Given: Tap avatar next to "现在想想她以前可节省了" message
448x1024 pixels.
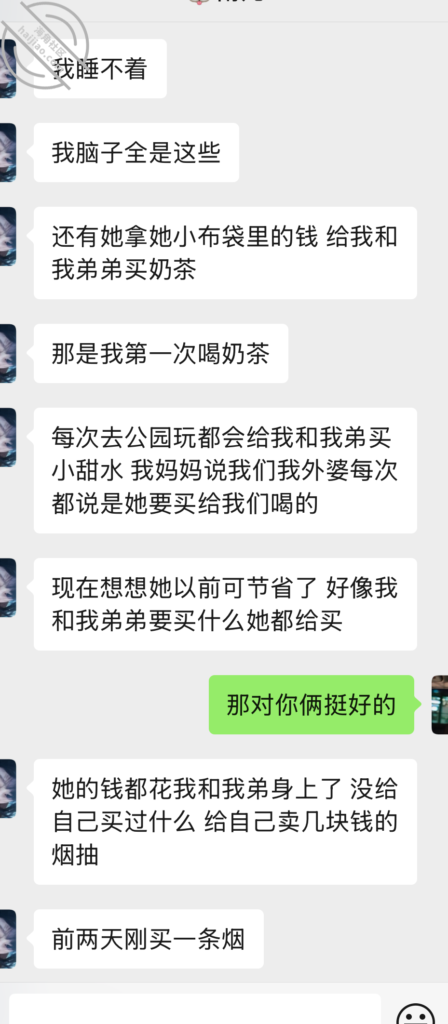Looking at the screenshot, I should pyautogui.click(x=8, y=587).
